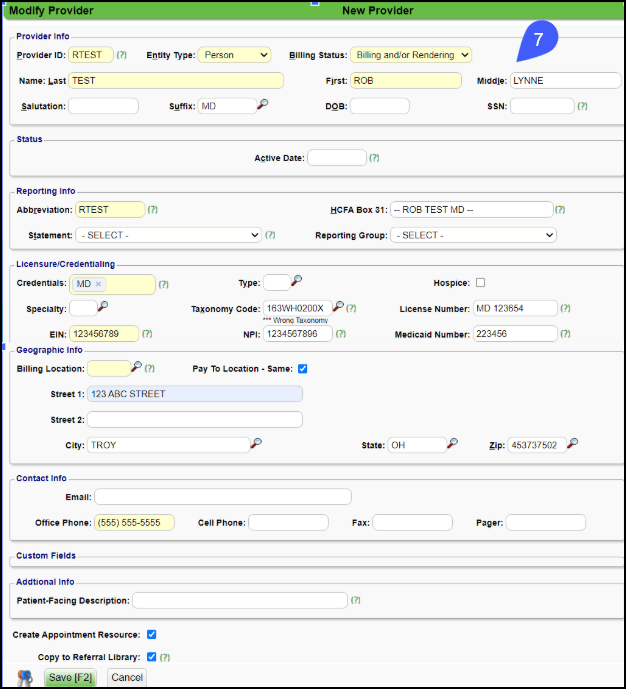Screen dimensions: 626x689
Task: Open the Entity Type dropdown
Action: click(234, 55)
